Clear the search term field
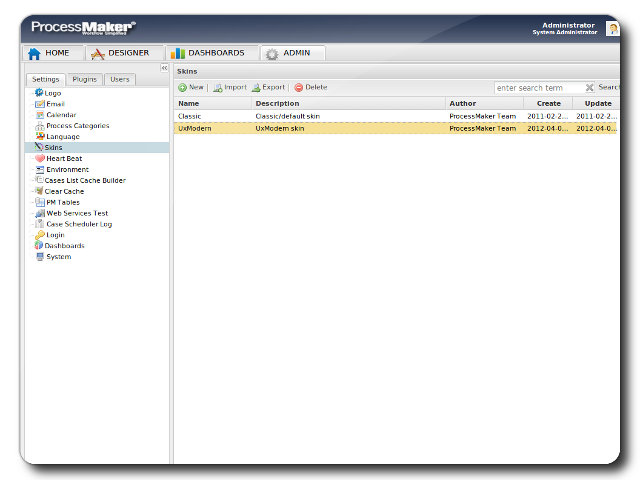The height and width of the screenshot is (480, 640). pyautogui.click(x=589, y=88)
